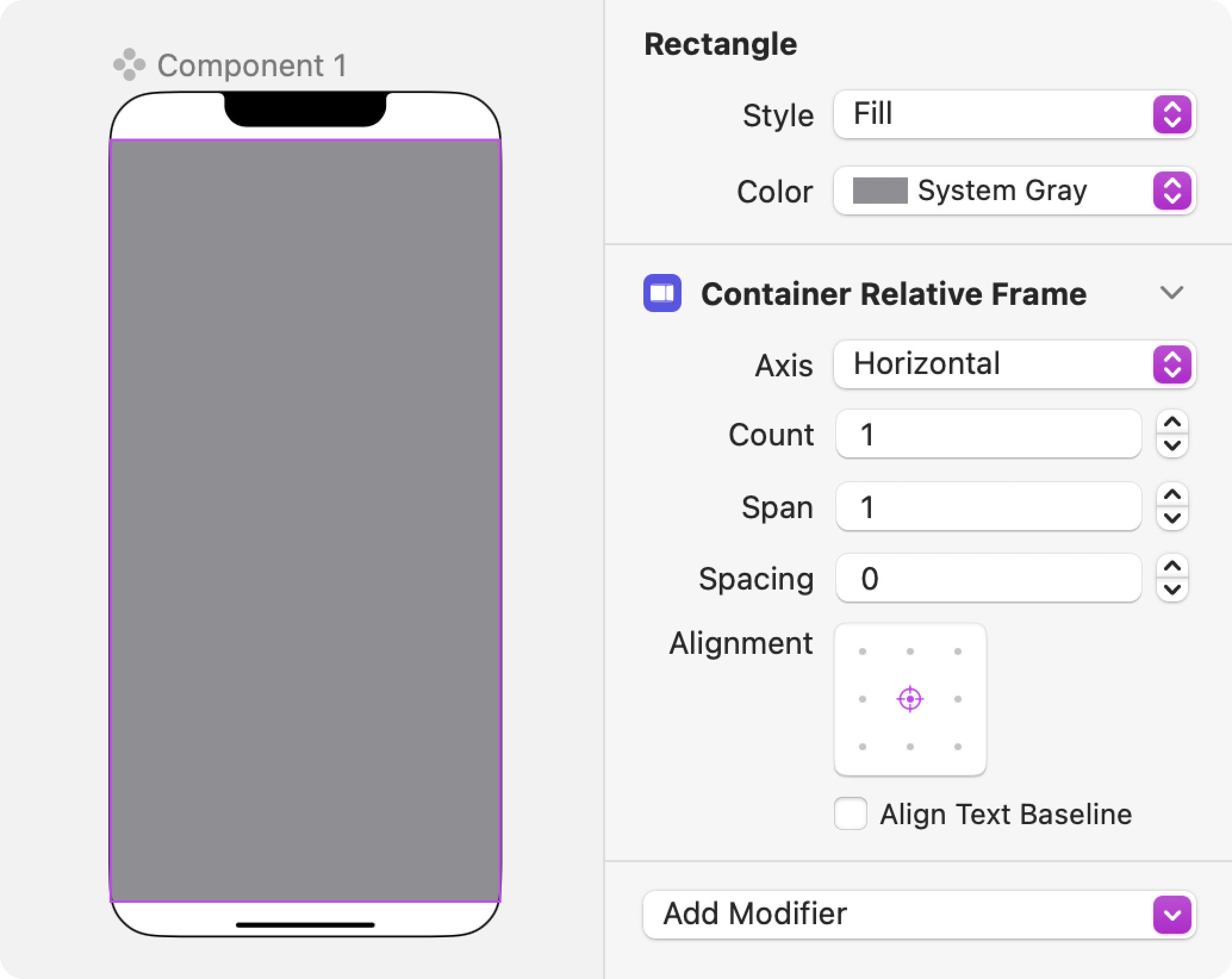Viewport: 1232px width, 979px height.
Task: Increase the Count value with stepper up arrow
Action: click(1172, 422)
